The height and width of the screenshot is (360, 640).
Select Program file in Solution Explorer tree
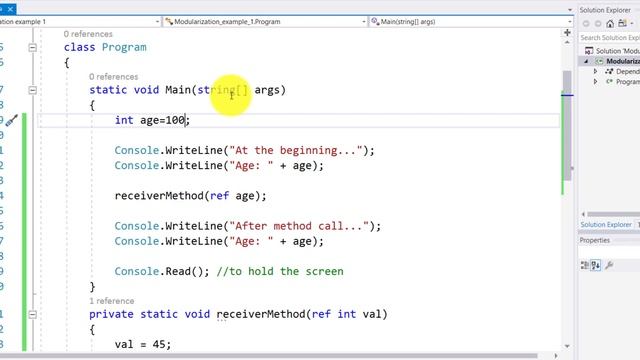[622, 82]
